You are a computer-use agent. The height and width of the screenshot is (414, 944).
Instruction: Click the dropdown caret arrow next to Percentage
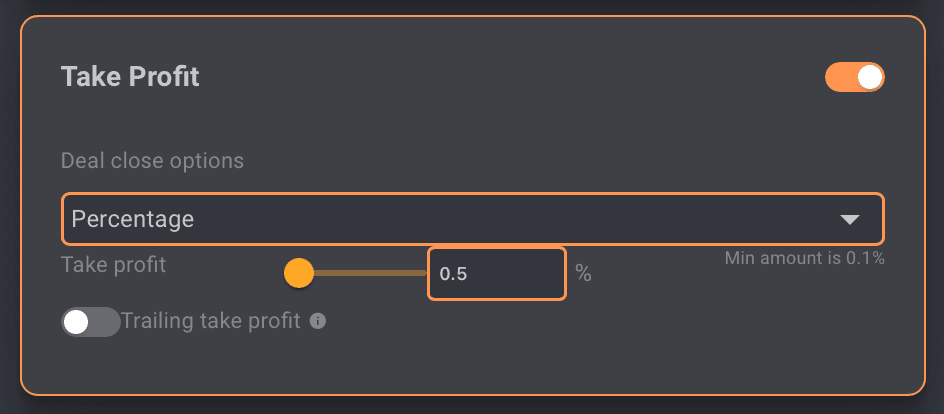[x=849, y=220]
